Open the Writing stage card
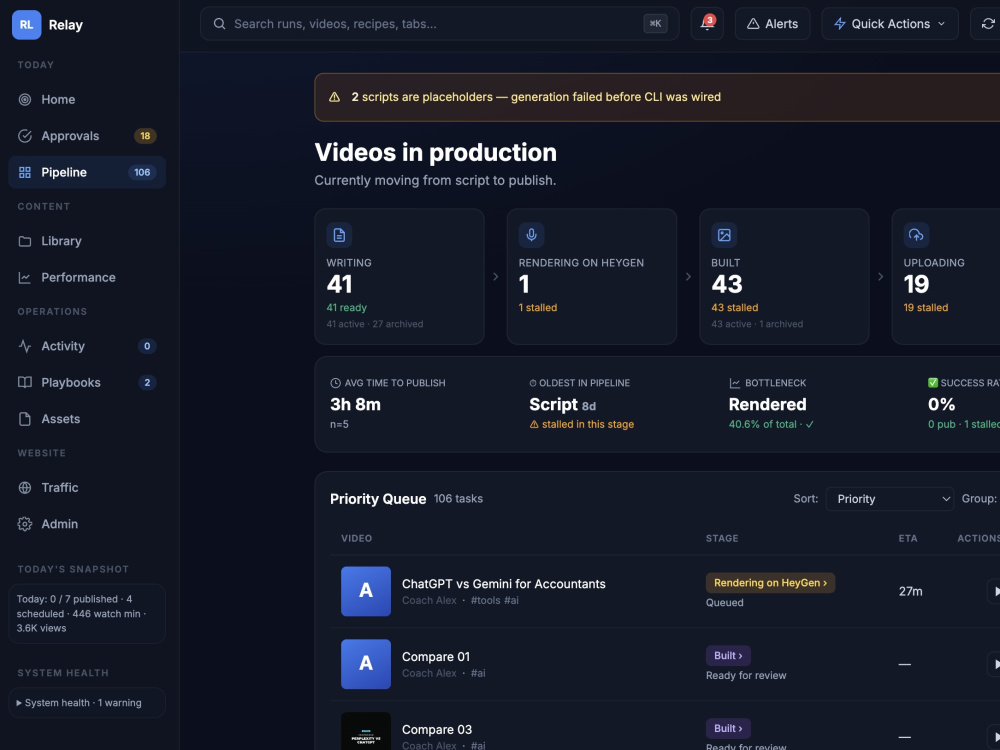The height and width of the screenshot is (750, 1000). pyautogui.click(x=399, y=277)
